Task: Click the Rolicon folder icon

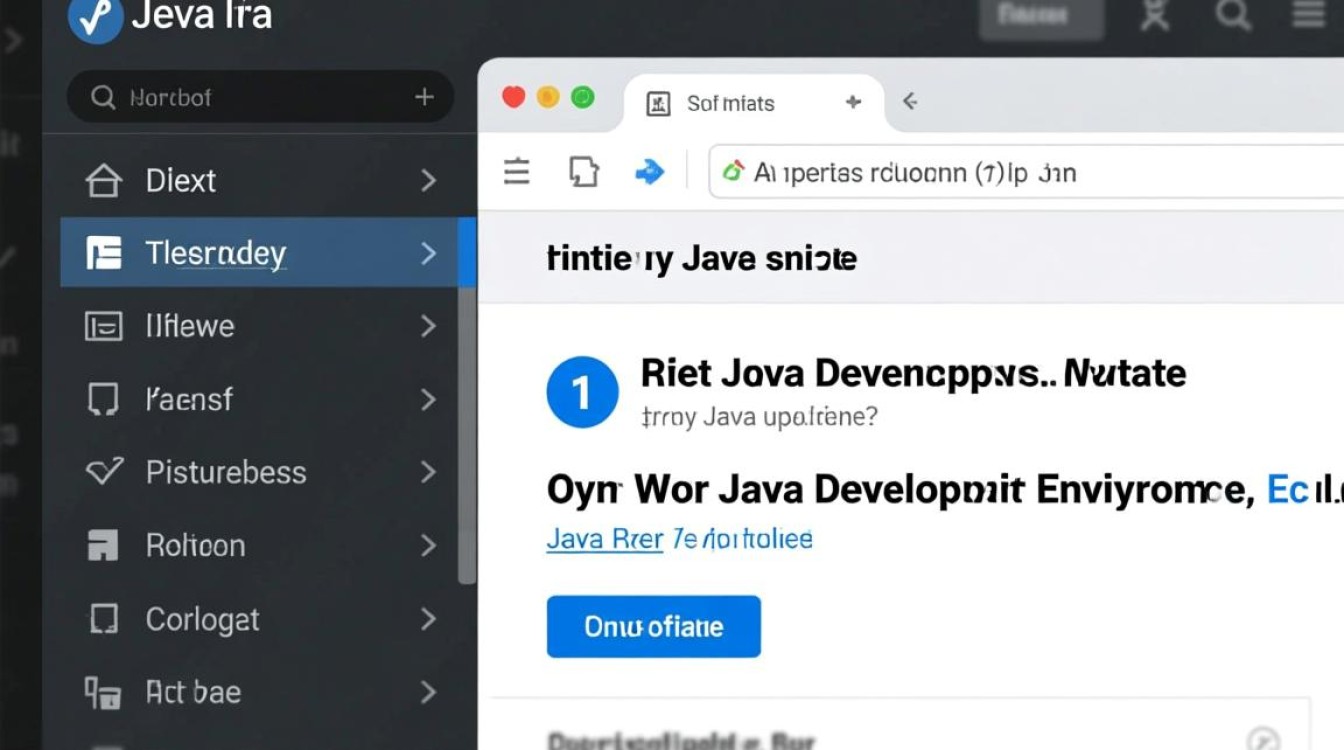Action: pyautogui.click(x=106, y=545)
